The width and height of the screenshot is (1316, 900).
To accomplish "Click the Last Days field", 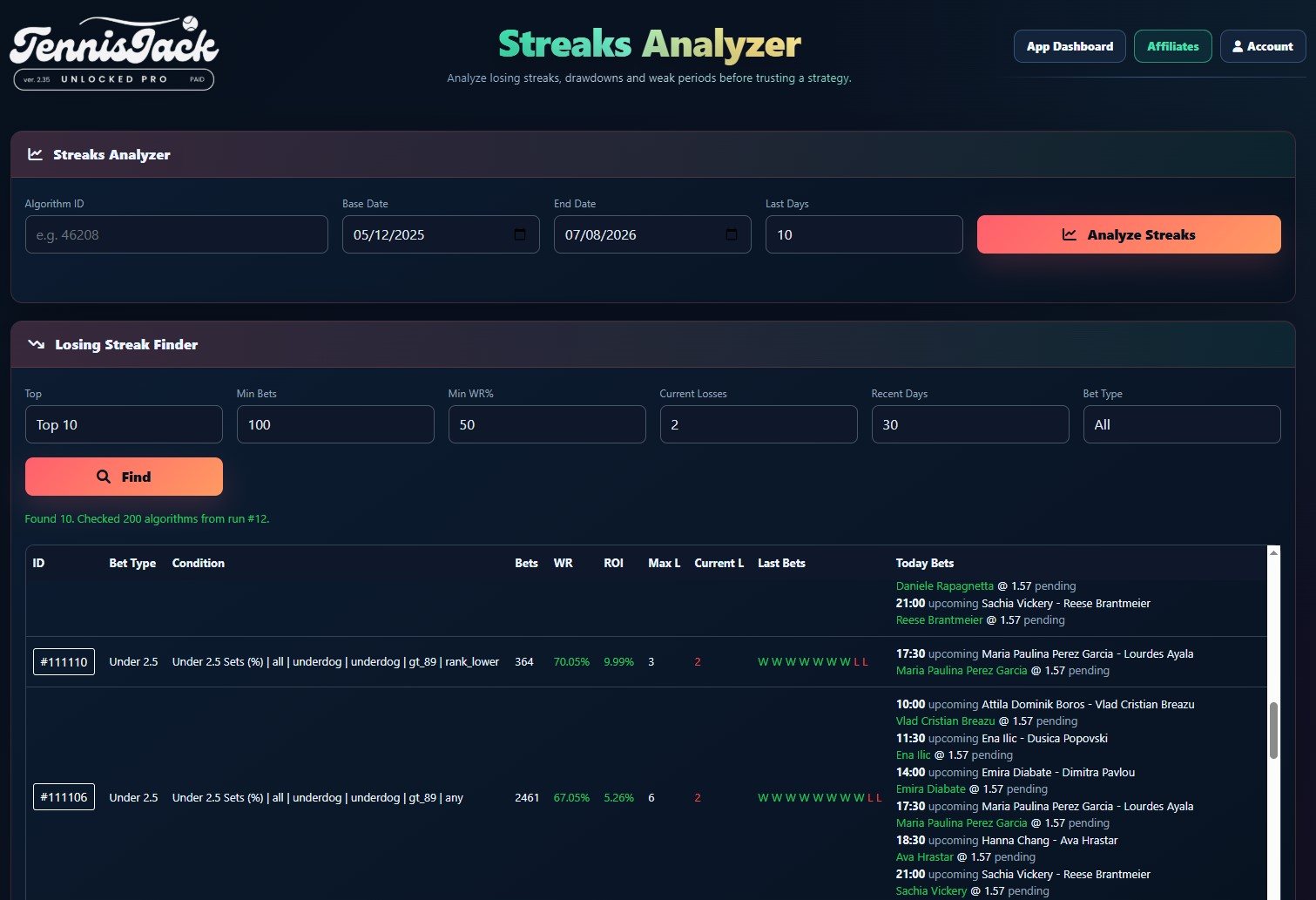I will click(x=864, y=234).
